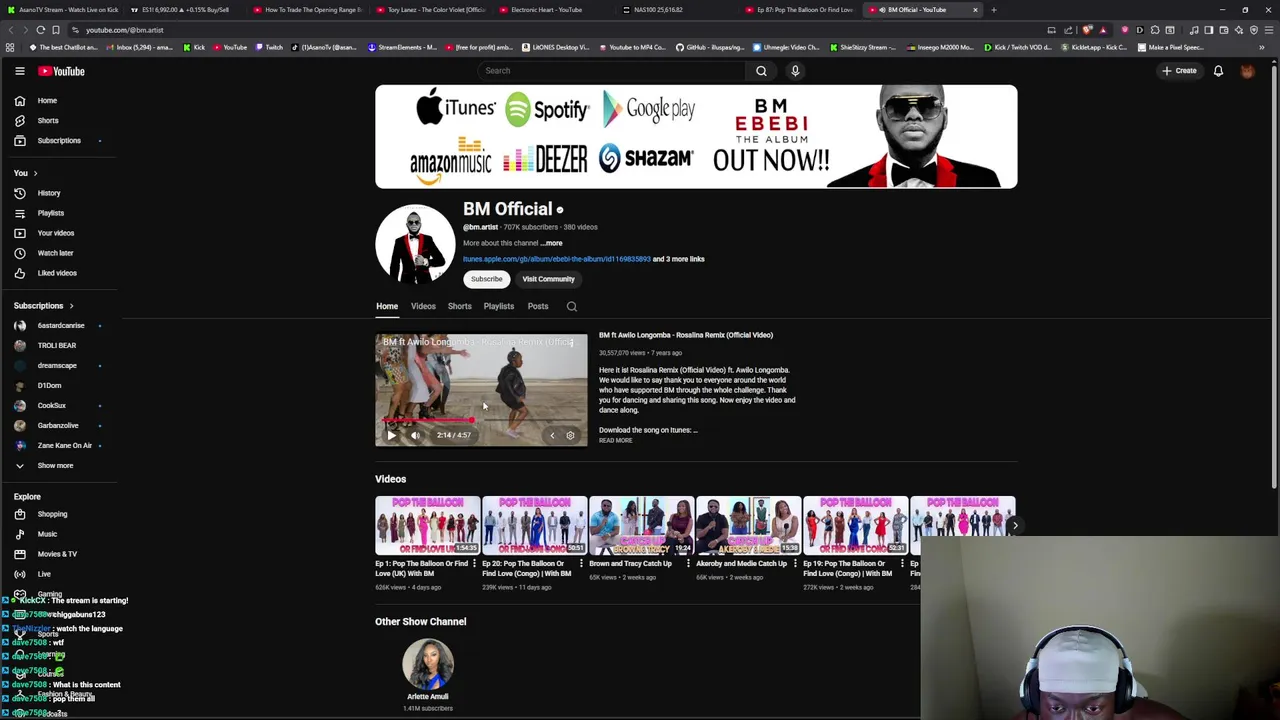
Task: Open Garbanzolive subscription channel
Action: [58, 425]
